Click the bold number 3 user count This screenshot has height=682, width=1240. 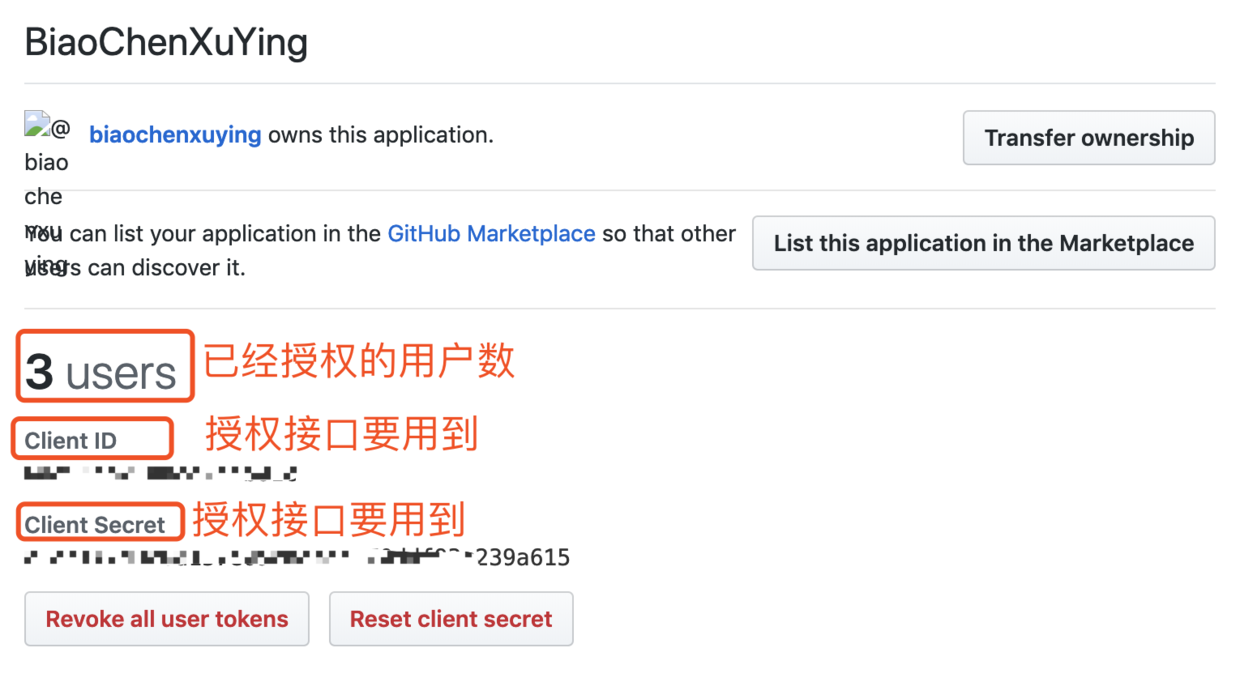39,372
